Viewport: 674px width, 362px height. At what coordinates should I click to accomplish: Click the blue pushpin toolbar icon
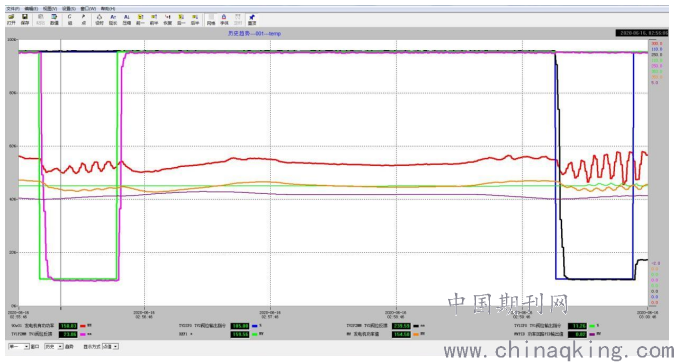(x=252, y=19)
